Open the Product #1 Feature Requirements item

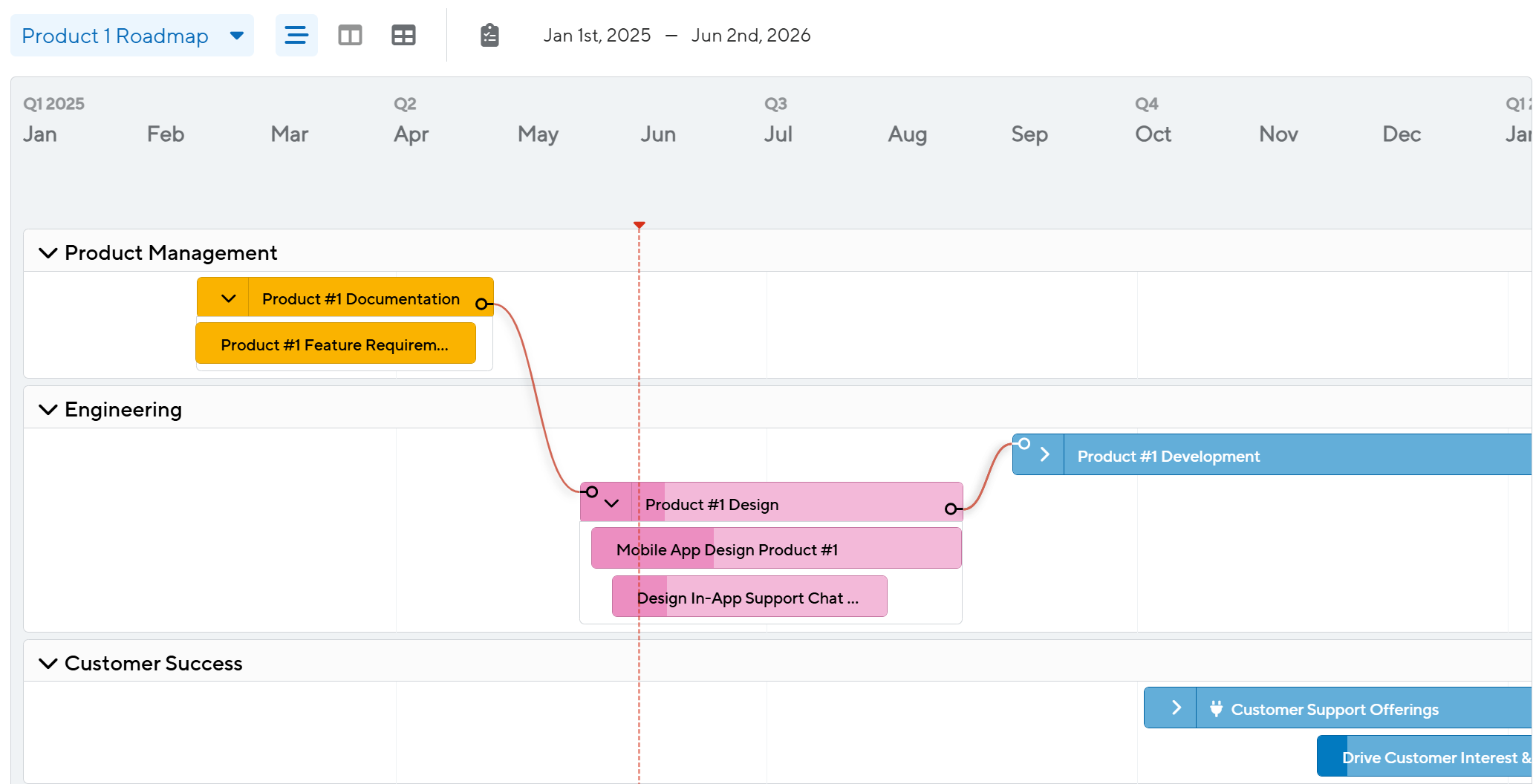pos(335,344)
